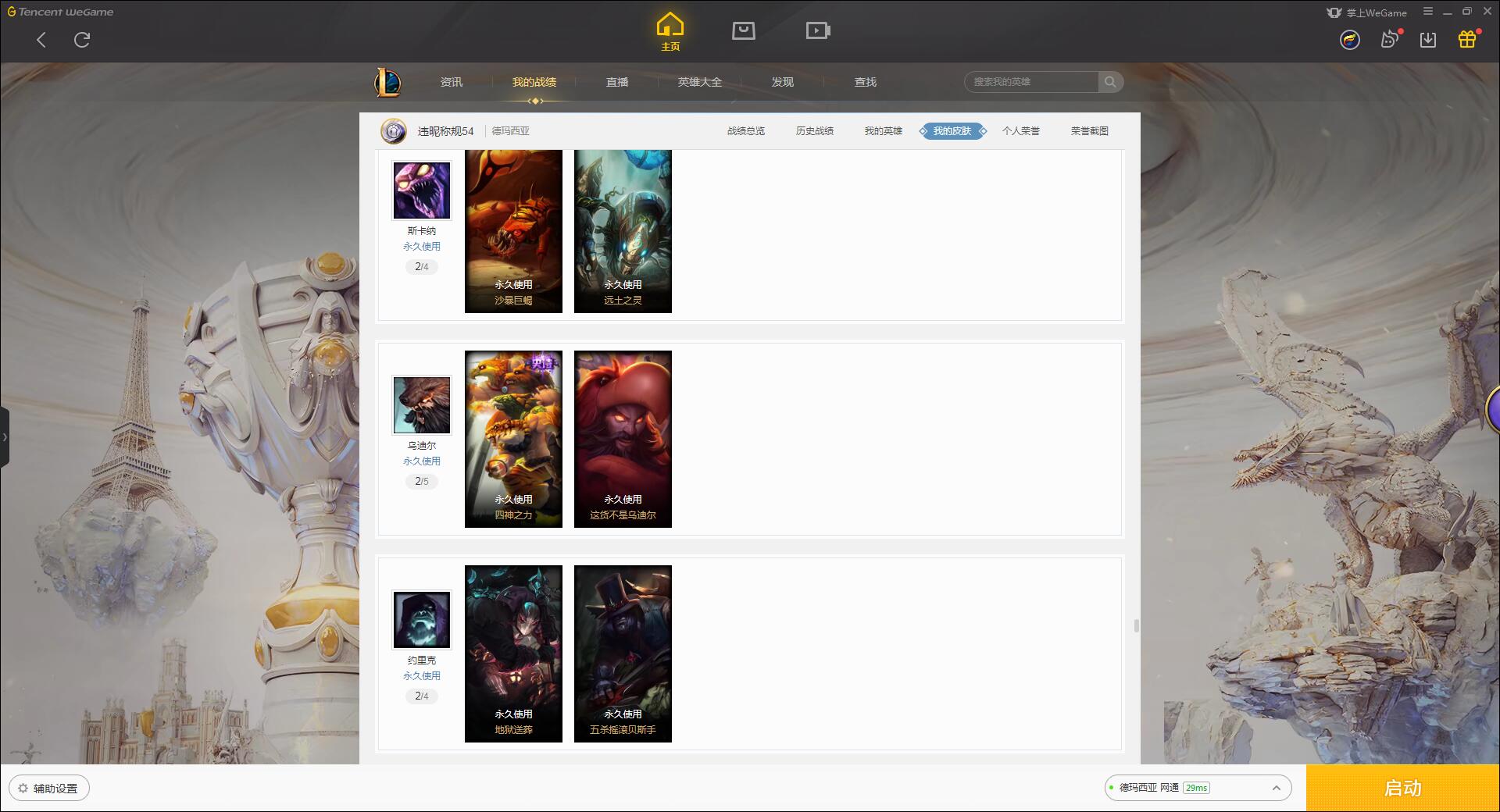Viewport: 1500px width, 812px height.
Task: Refresh the page with the reload icon
Action: [x=82, y=40]
